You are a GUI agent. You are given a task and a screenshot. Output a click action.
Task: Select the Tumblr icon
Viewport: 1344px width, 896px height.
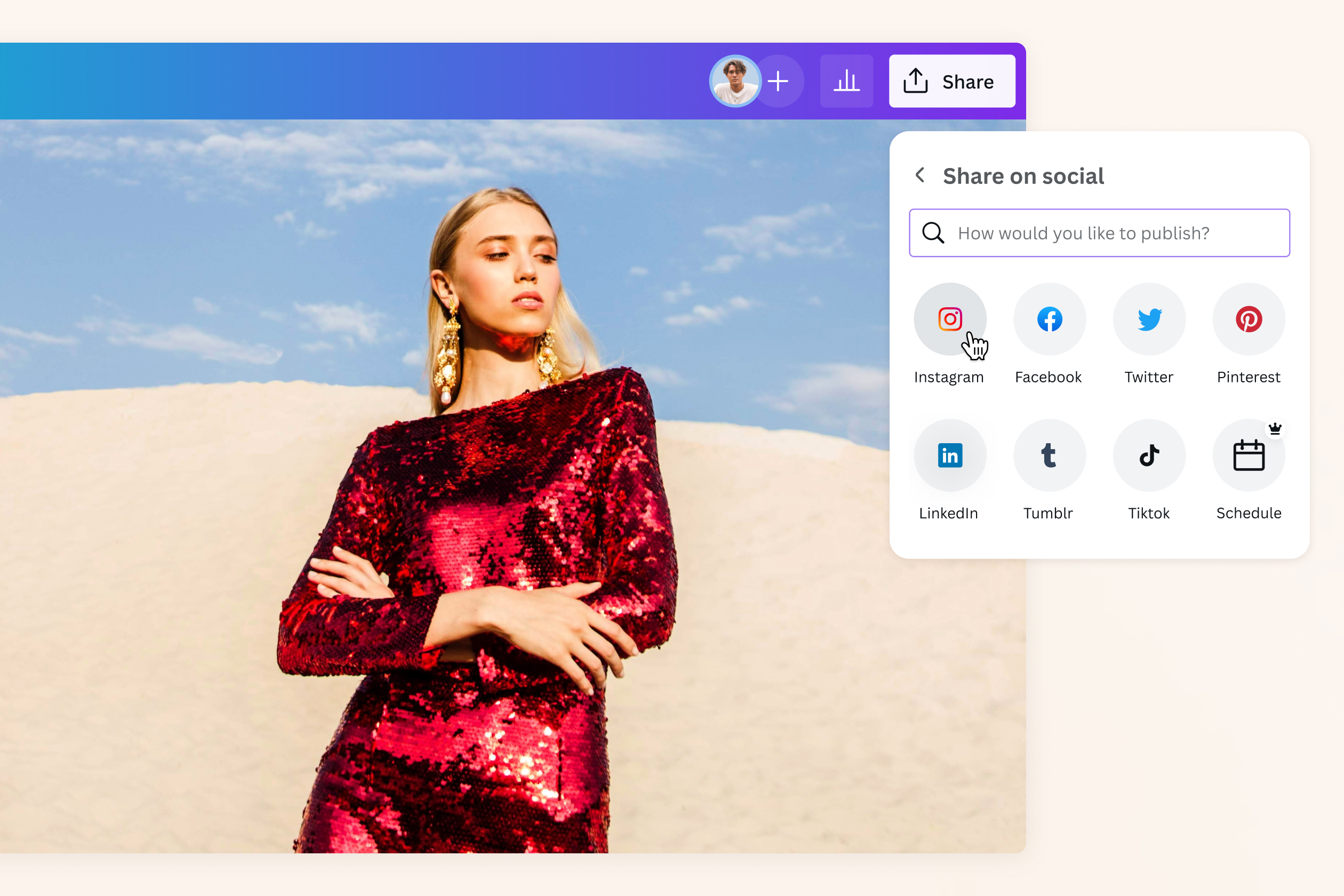(x=1049, y=455)
